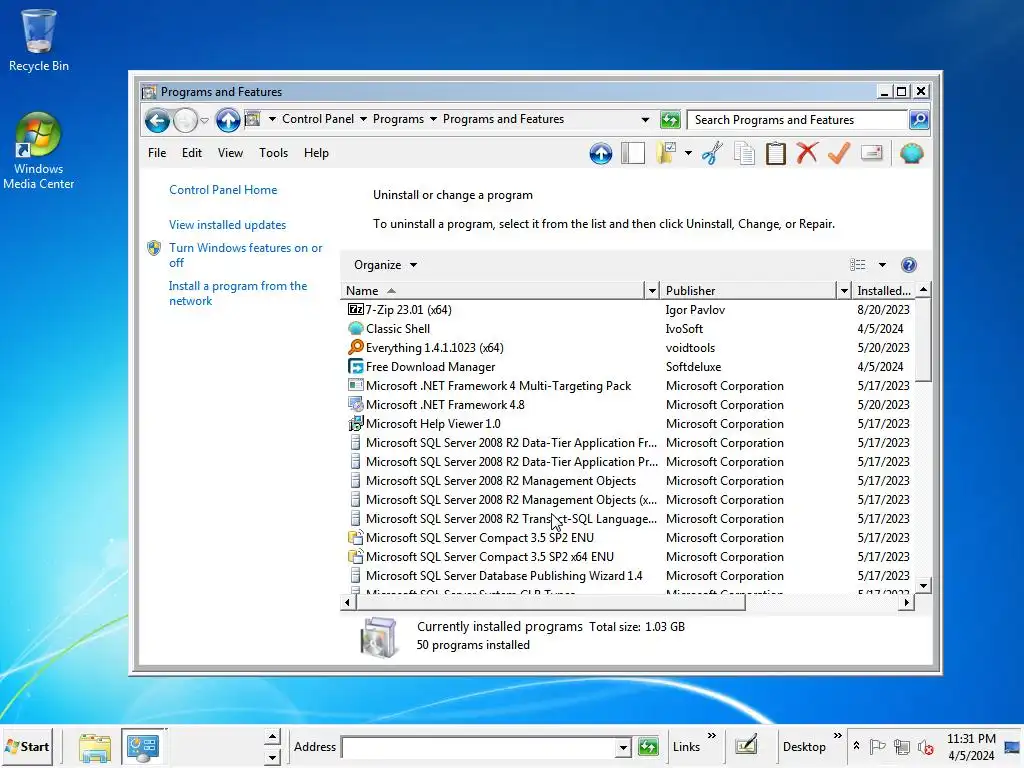Click the Back arrow in Programs and Features

point(157,120)
